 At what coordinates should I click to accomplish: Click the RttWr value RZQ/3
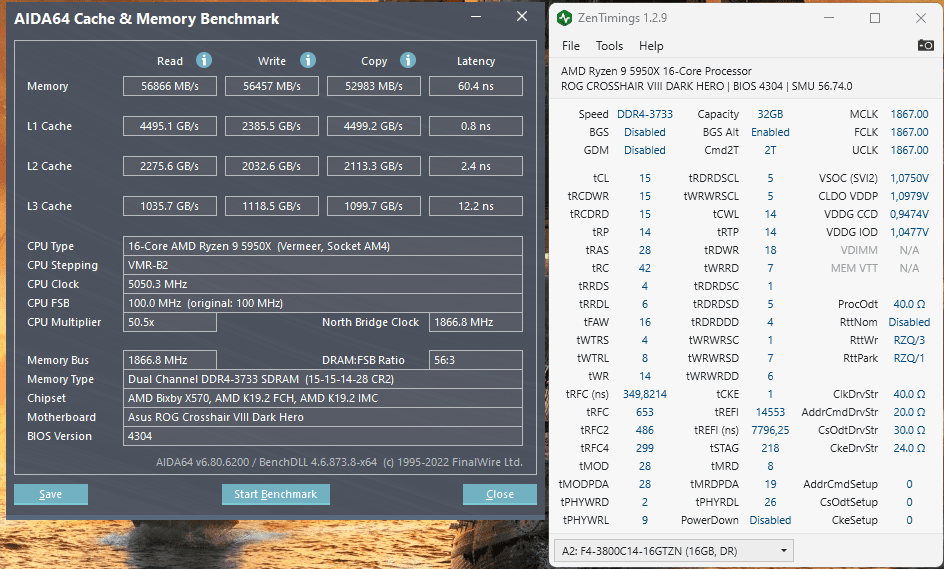point(909,341)
